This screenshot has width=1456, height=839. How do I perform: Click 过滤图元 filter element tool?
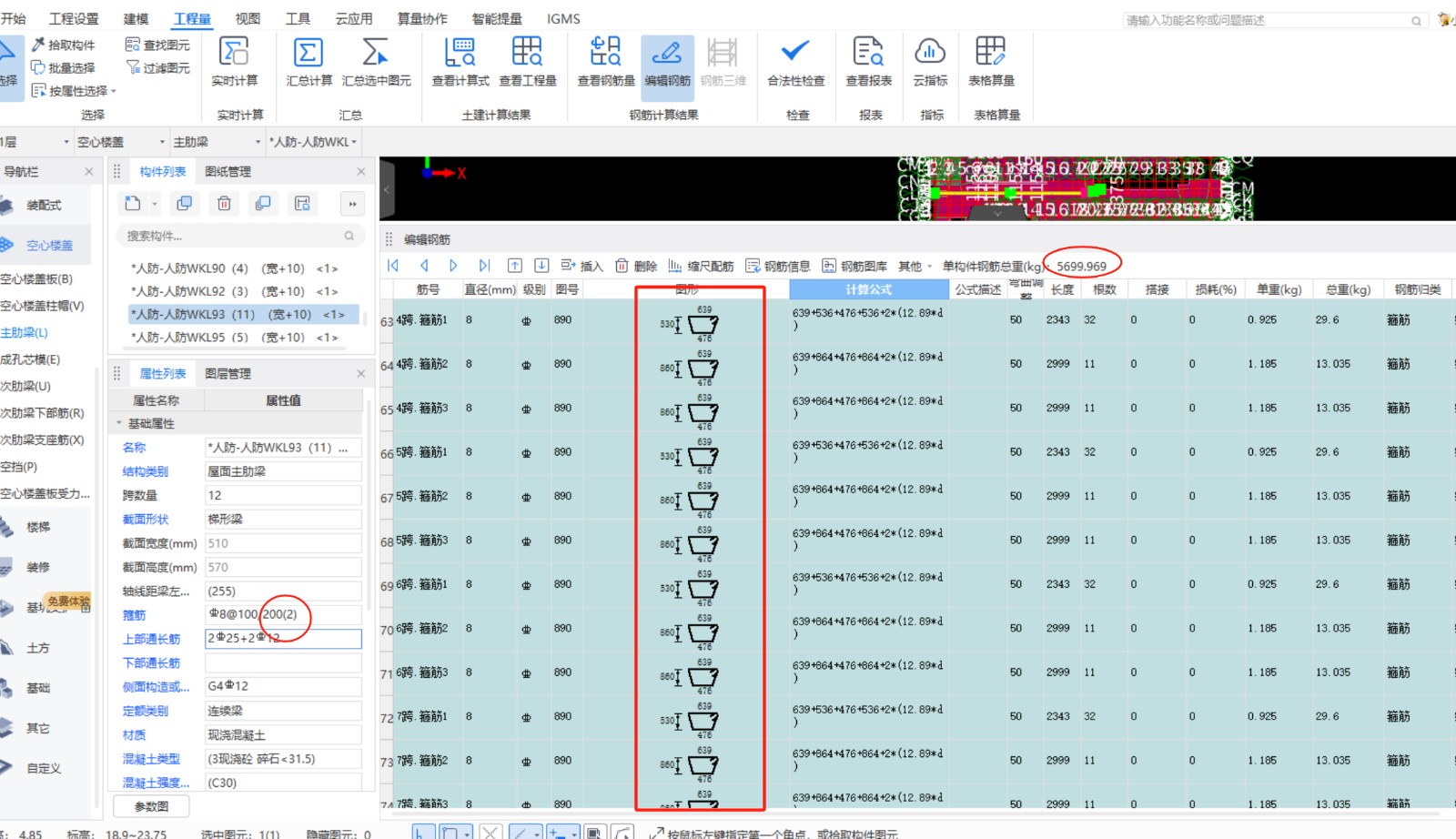pyautogui.click(x=157, y=67)
